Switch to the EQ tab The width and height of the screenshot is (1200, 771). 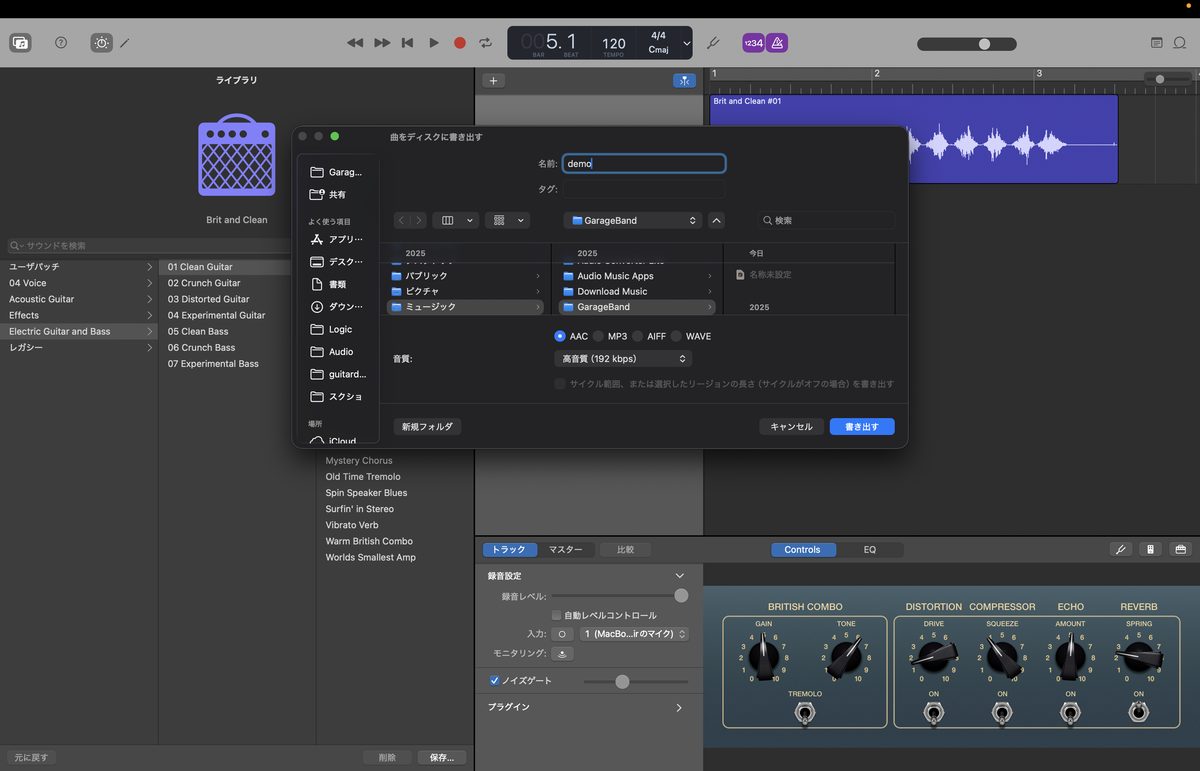click(869, 549)
